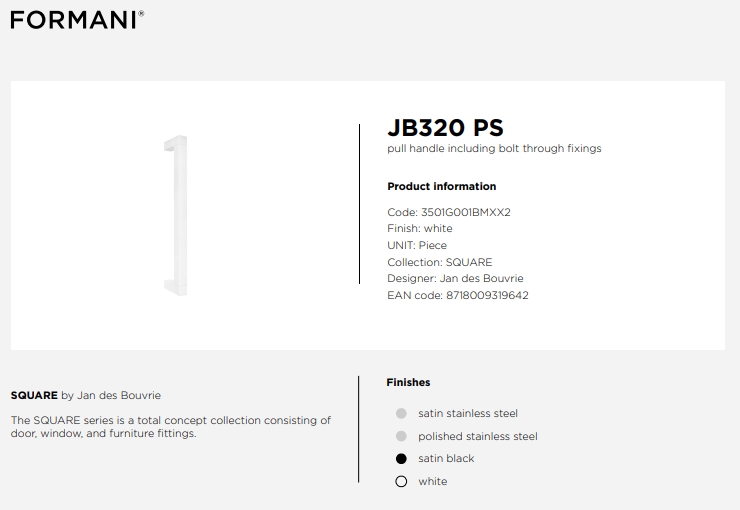Screen dimensions: 740x510
Task: Choose the white finish circle
Action: pyautogui.click(x=401, y=482)
